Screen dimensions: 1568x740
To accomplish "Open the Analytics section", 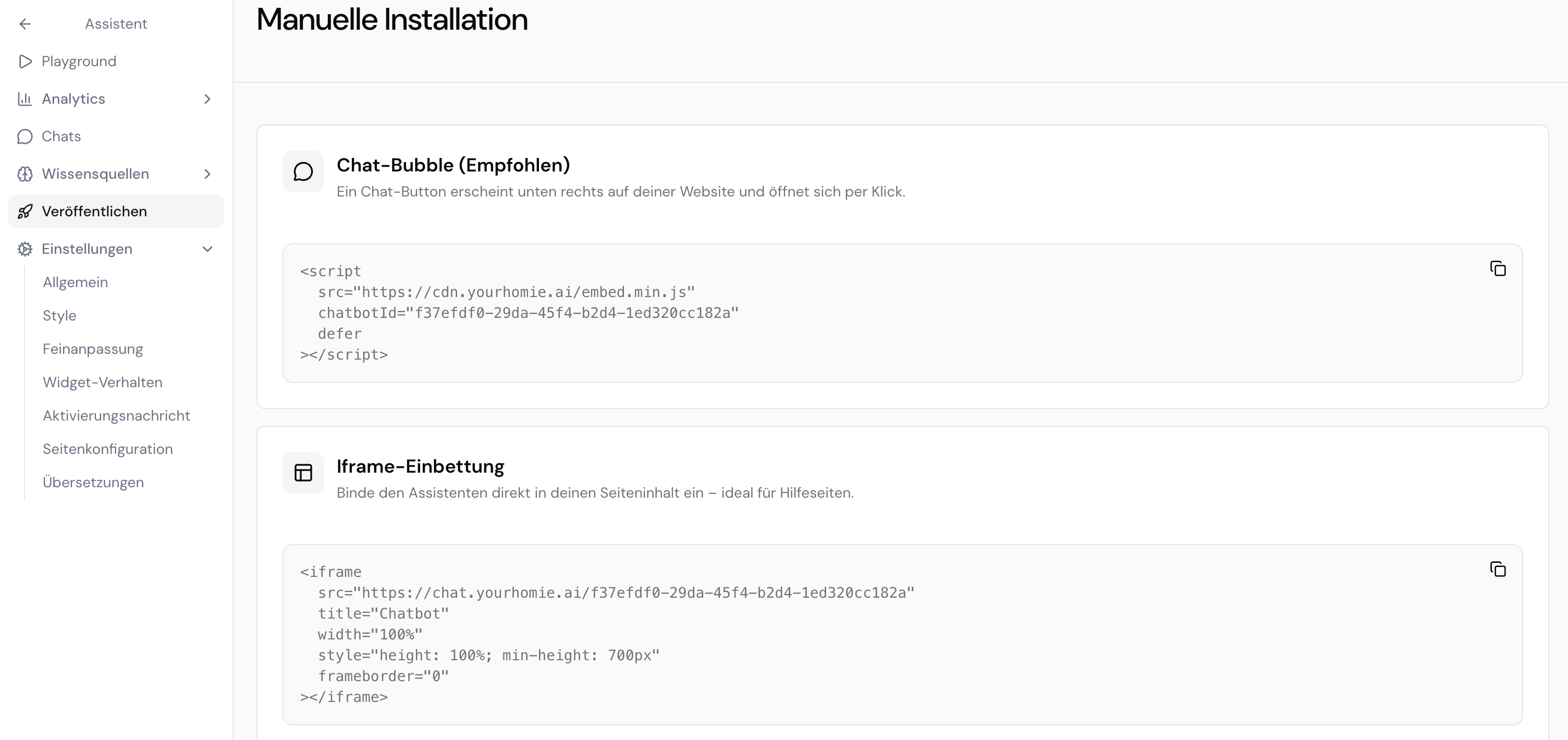I will pos(116,99).
